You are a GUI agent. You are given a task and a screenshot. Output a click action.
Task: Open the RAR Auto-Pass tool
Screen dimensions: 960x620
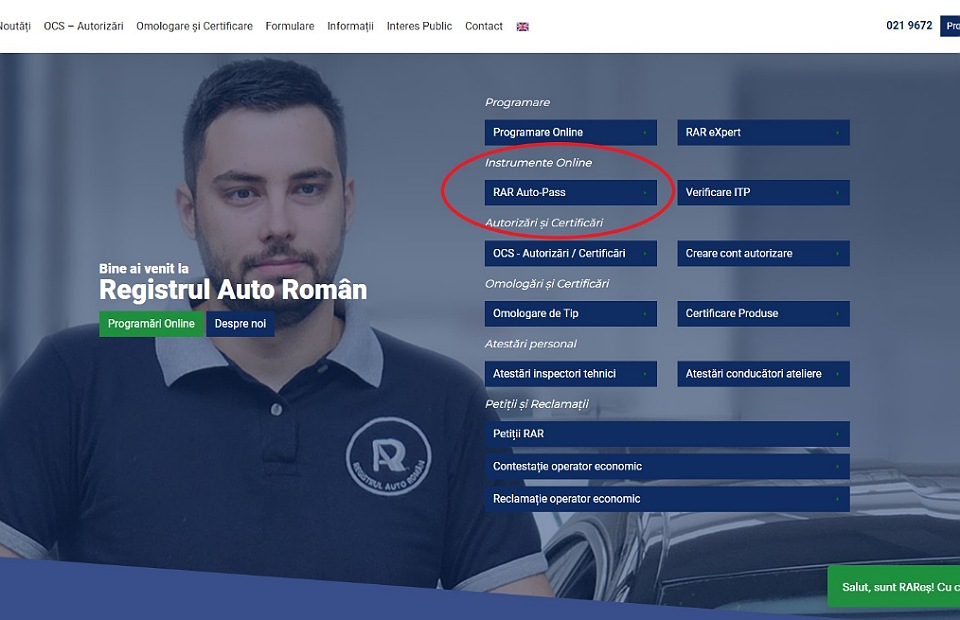point(570,193)
